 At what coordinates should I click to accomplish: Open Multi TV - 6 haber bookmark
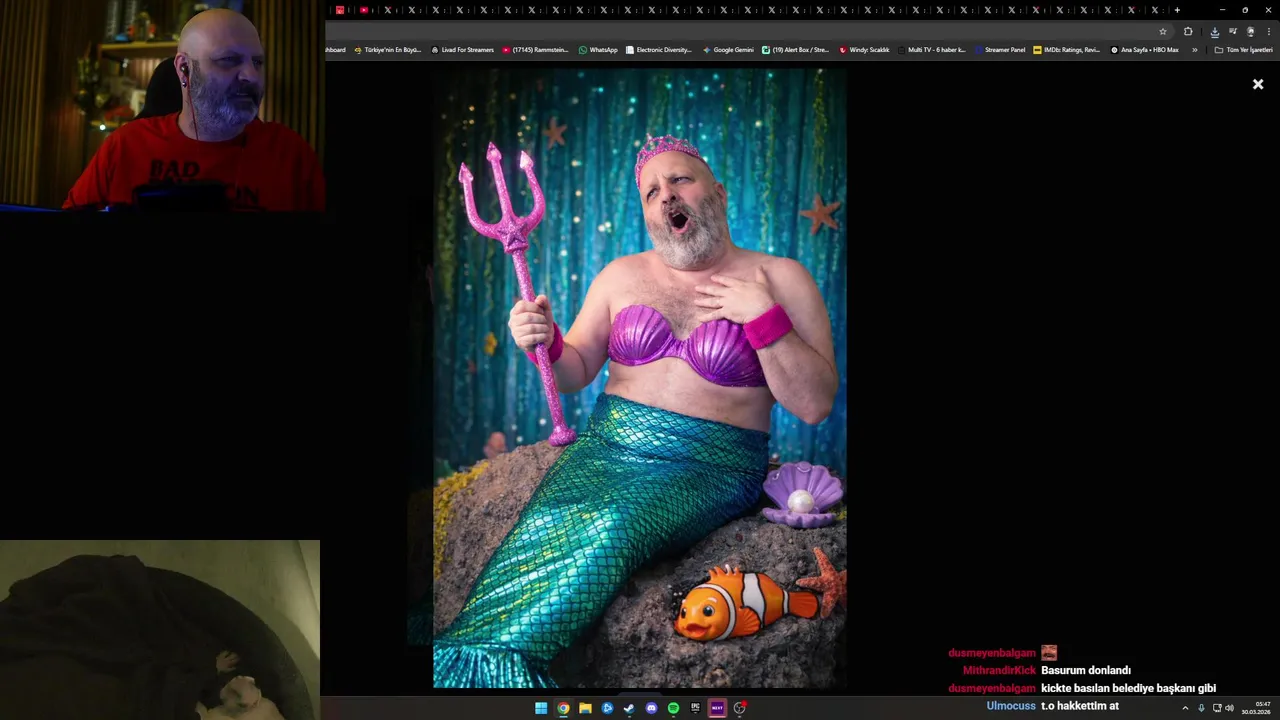coord(932,49)
